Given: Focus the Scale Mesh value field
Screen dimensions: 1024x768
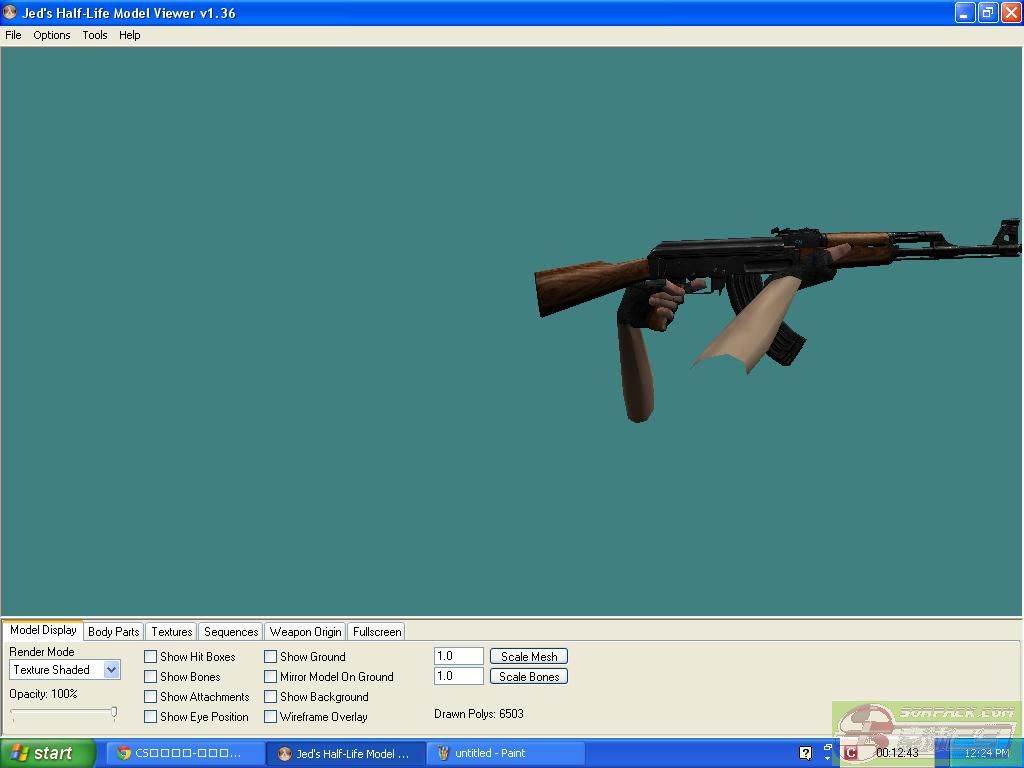Looking at the screenshot, I should click(458, 656).
